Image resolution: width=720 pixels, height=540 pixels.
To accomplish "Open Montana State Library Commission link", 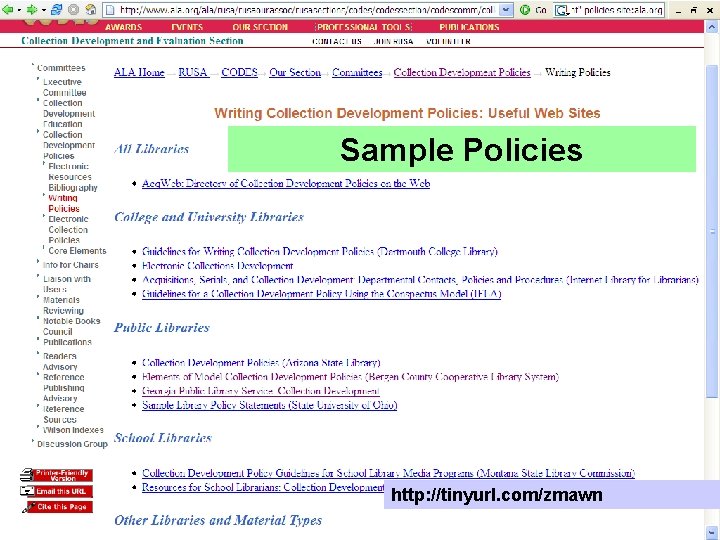I will click(x=388, y=473).
